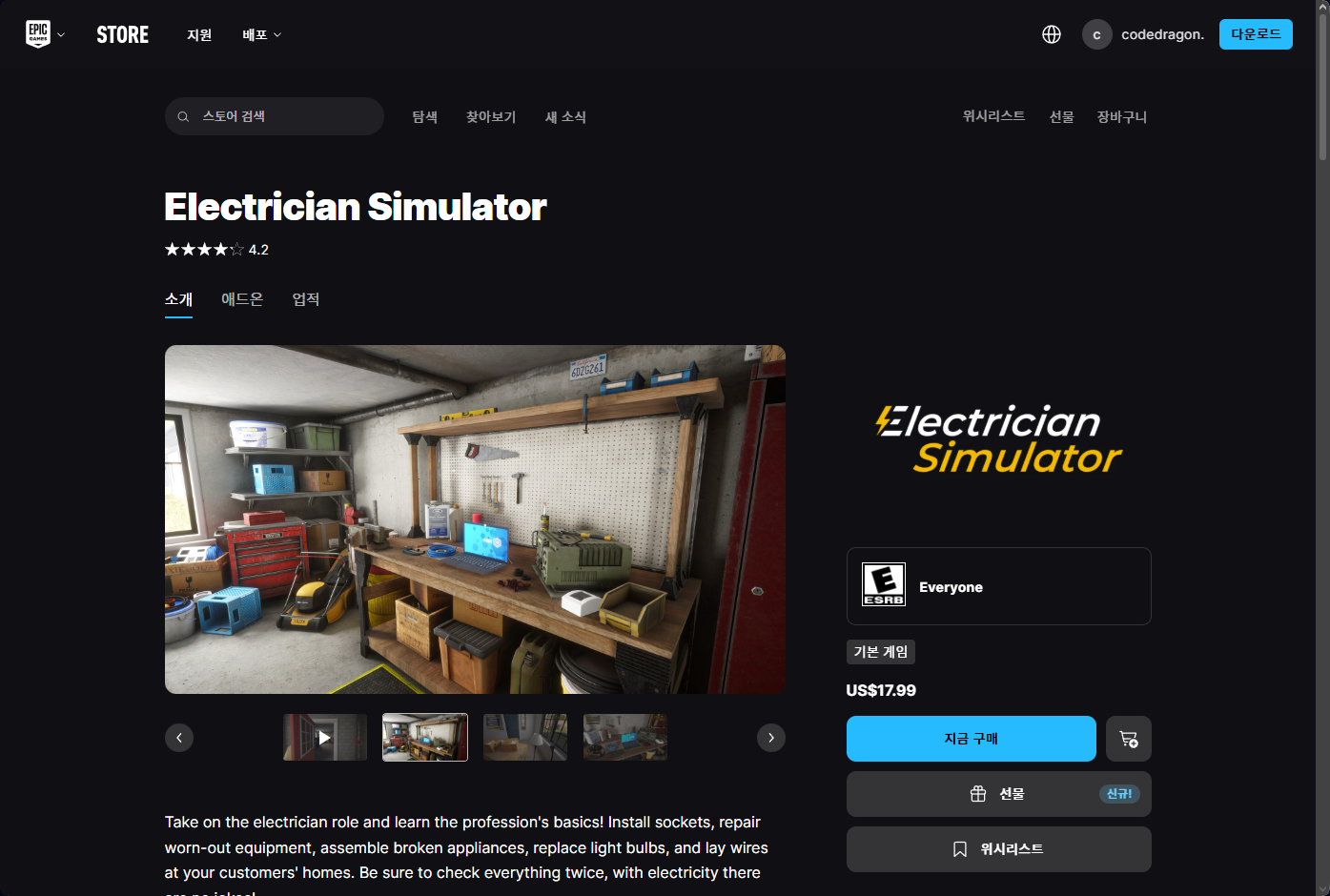Image resolution: width=1330 pixels, height=896 pixels.
Task: Click the 신규! new badge
Action: click(1119, 794)
